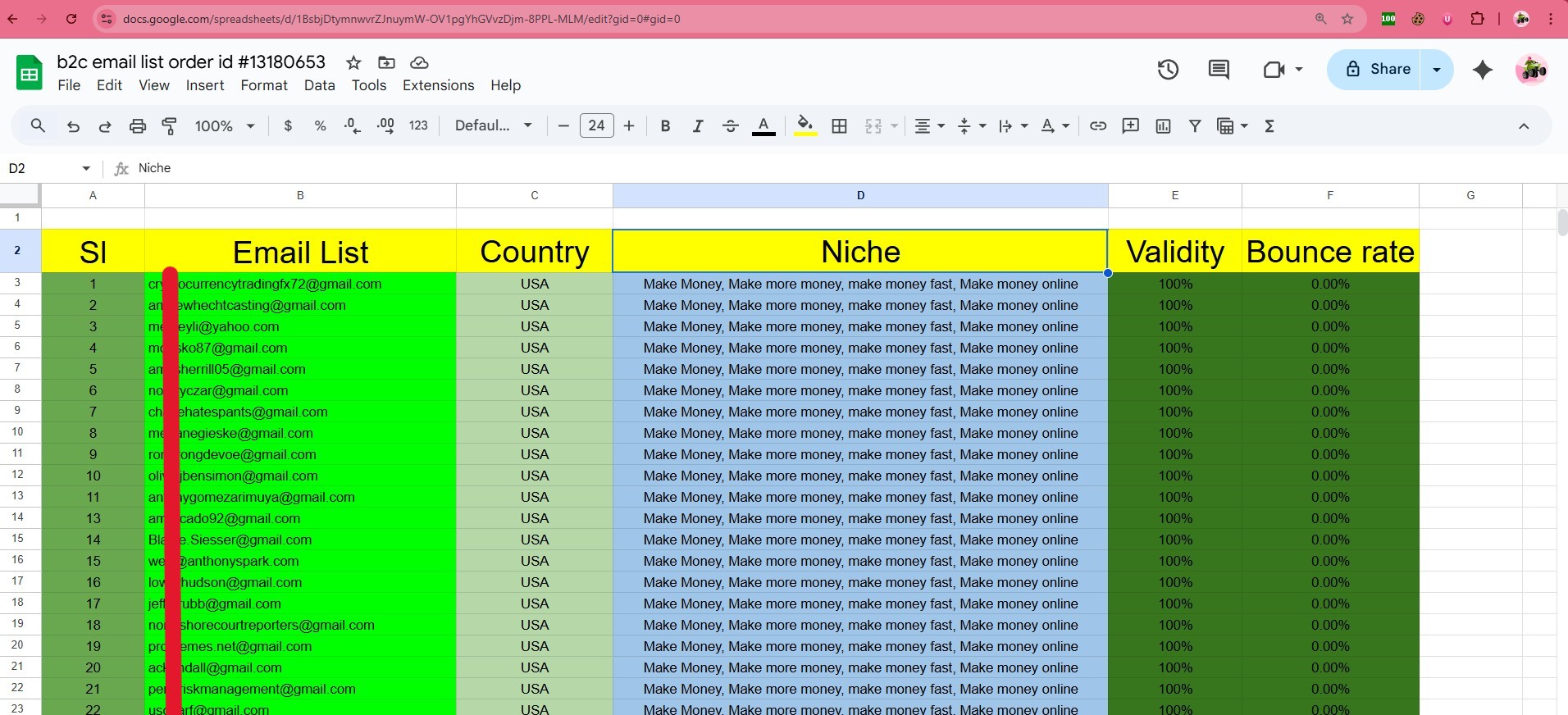Open the Share options dropdown arrow
Screen dimensions: 1568x715
[1437, 70]
